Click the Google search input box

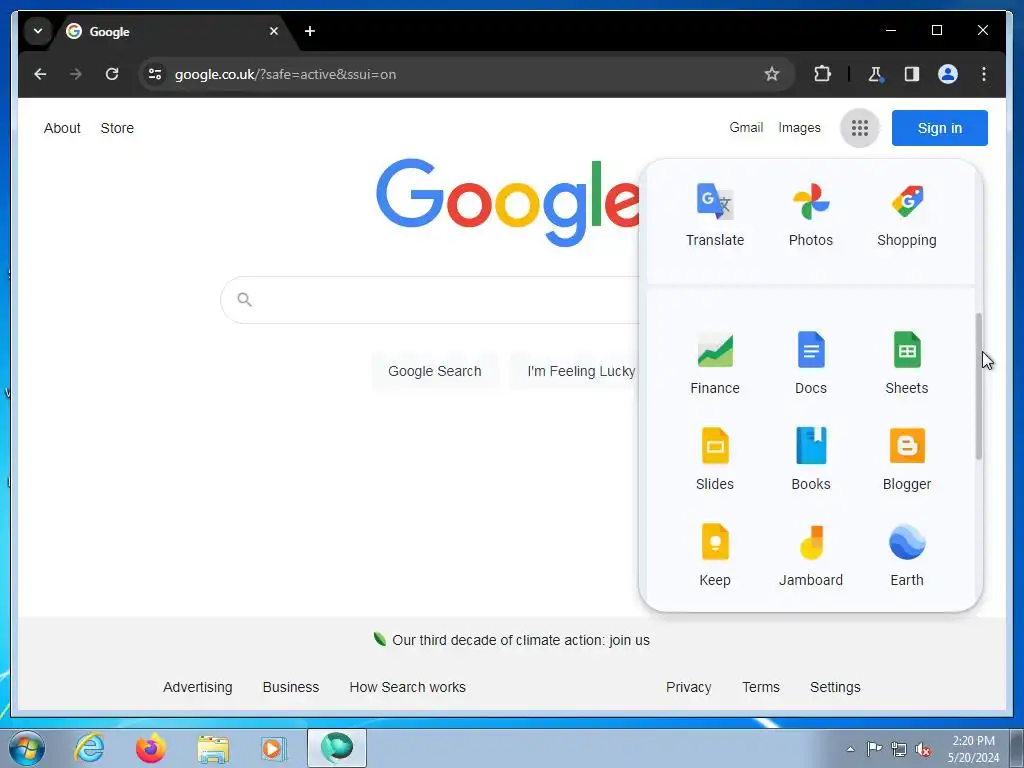coord(431,300)
